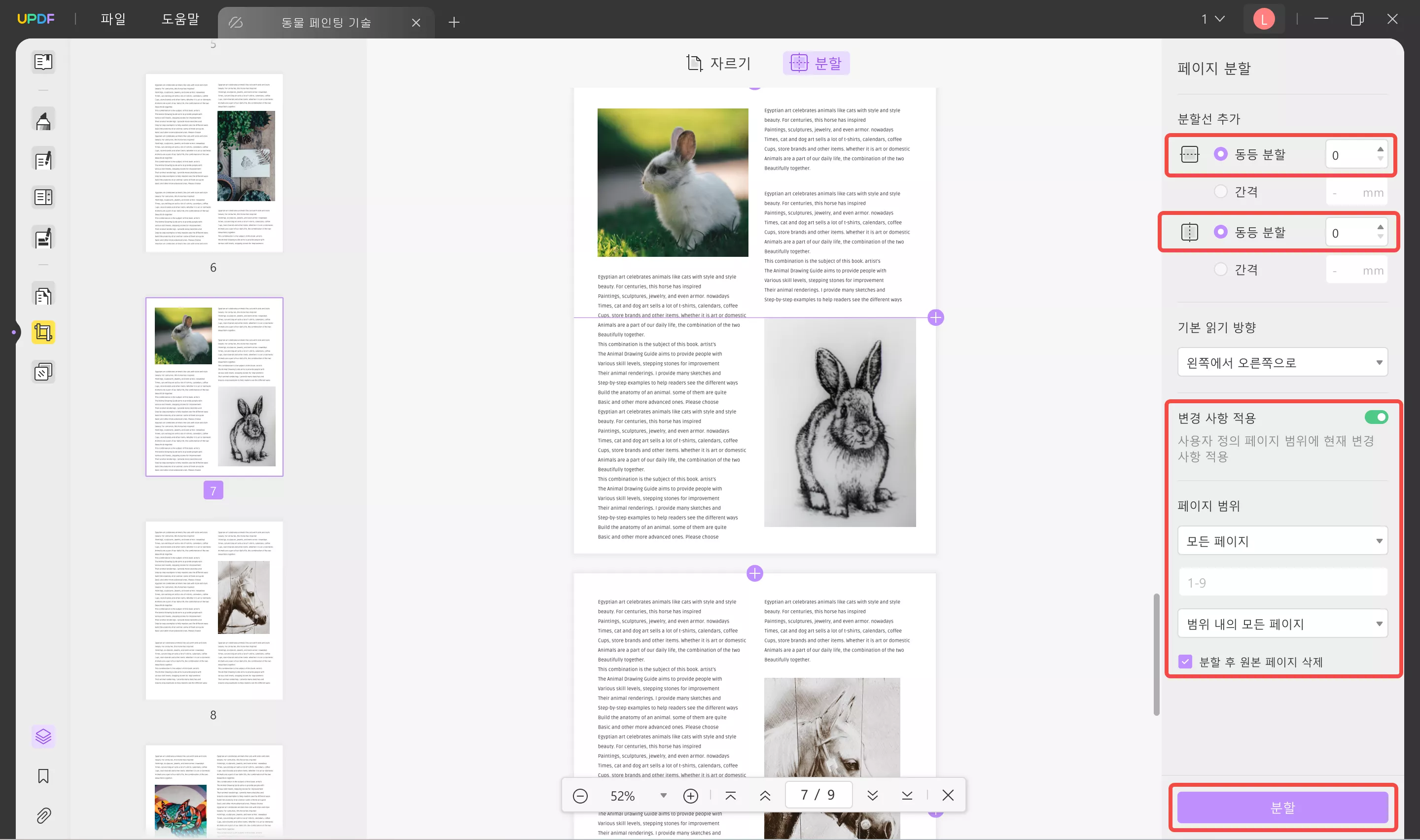This screenshot has width=1420, height=840.
Task: Switch to the document tab in the title bar
Action: pos(326,23)
